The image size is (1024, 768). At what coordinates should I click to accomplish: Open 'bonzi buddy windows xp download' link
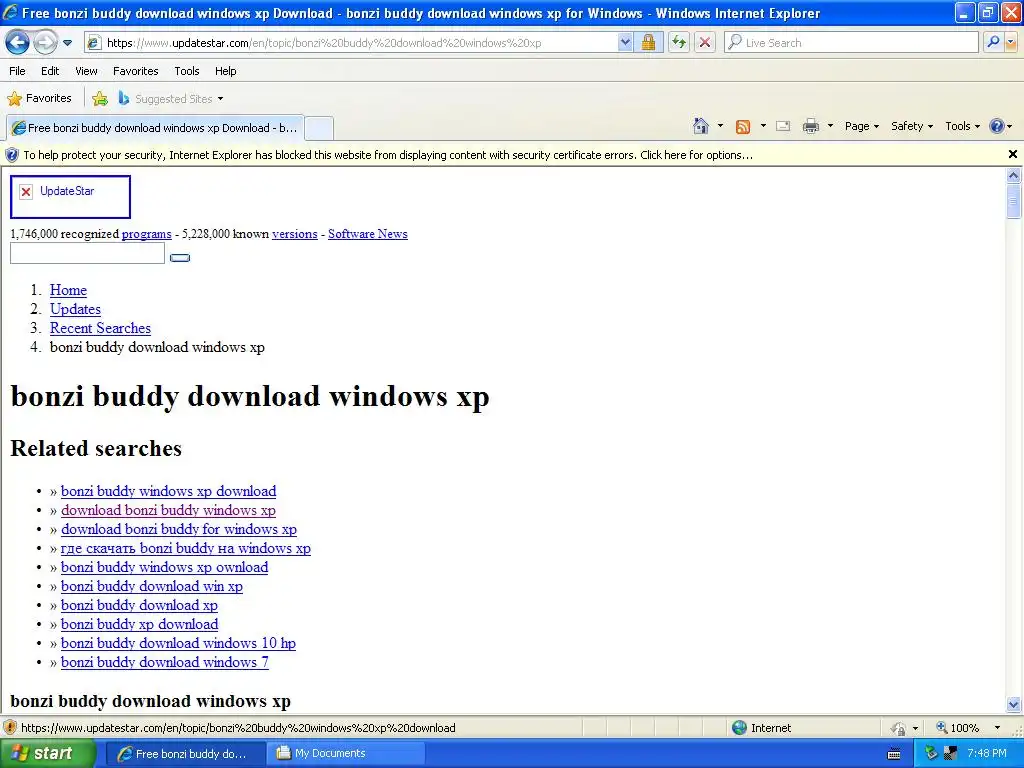click(168, 491)
